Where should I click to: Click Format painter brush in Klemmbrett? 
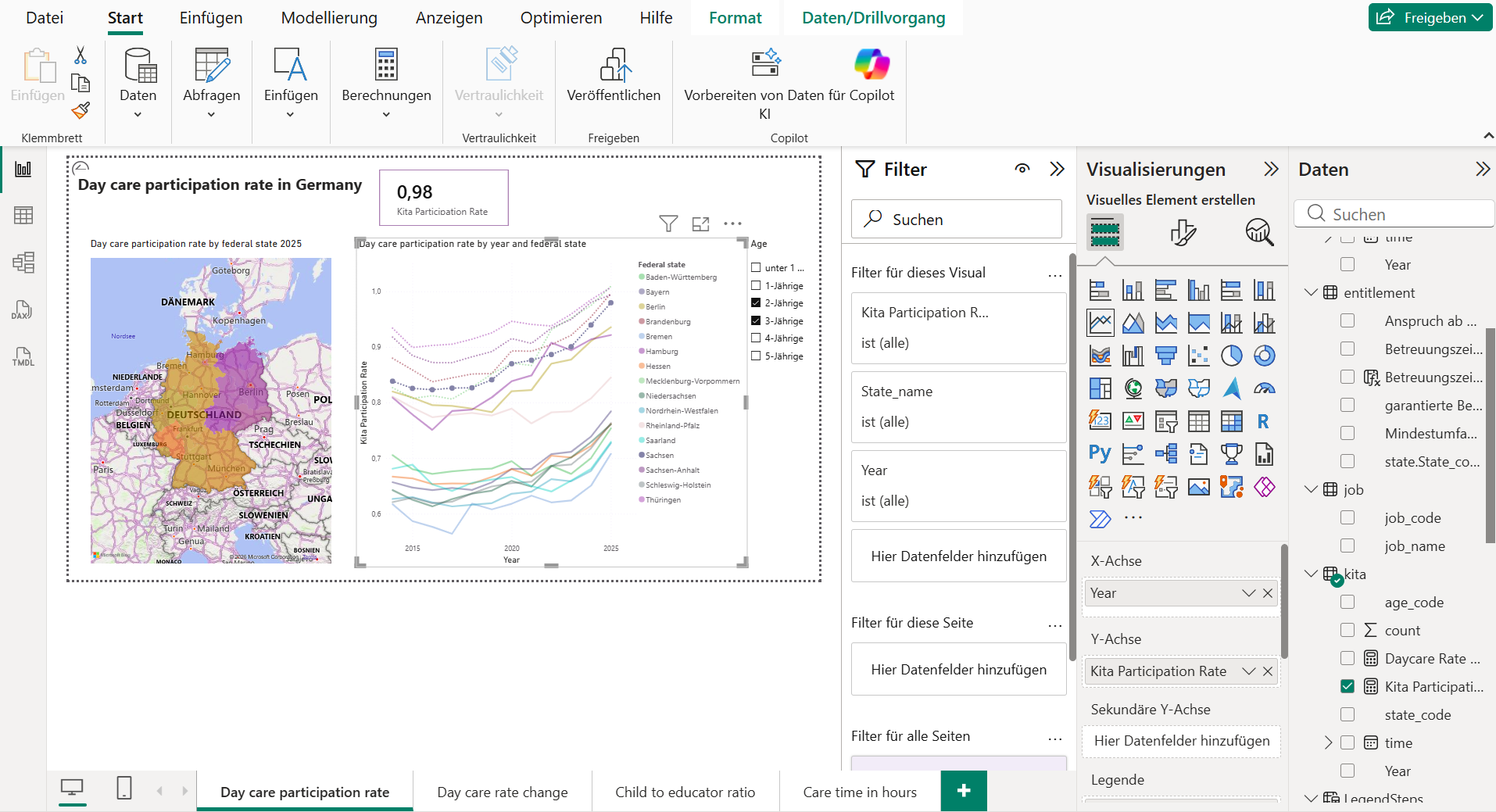coord(81,111)
